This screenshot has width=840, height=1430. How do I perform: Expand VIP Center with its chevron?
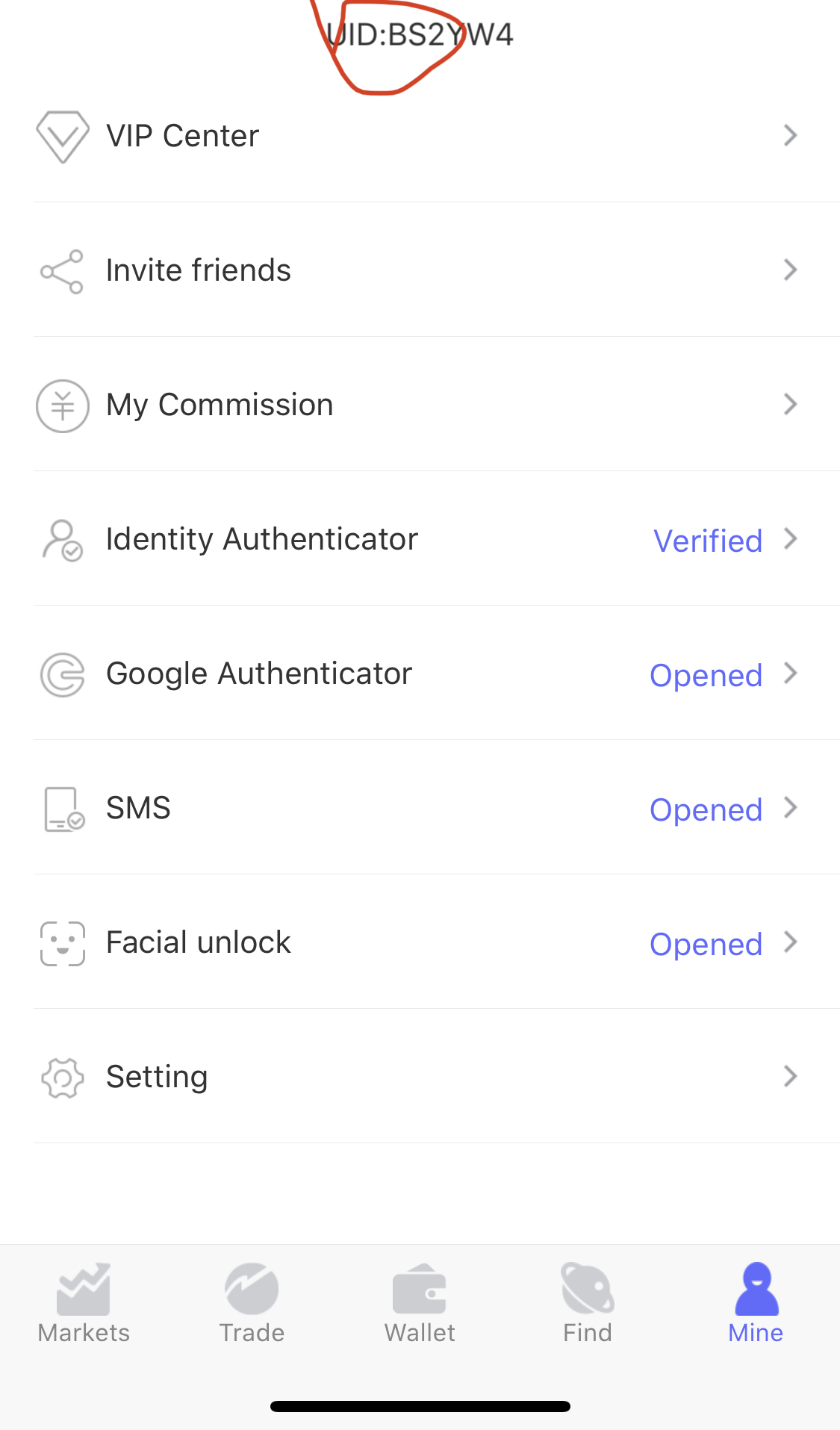(790, 135)
